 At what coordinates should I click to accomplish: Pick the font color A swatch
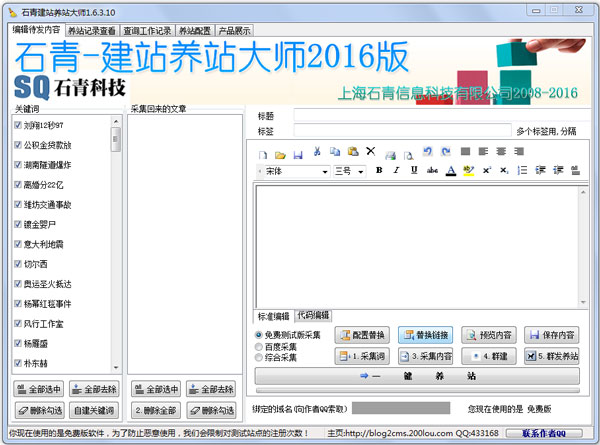pos(451,170)
